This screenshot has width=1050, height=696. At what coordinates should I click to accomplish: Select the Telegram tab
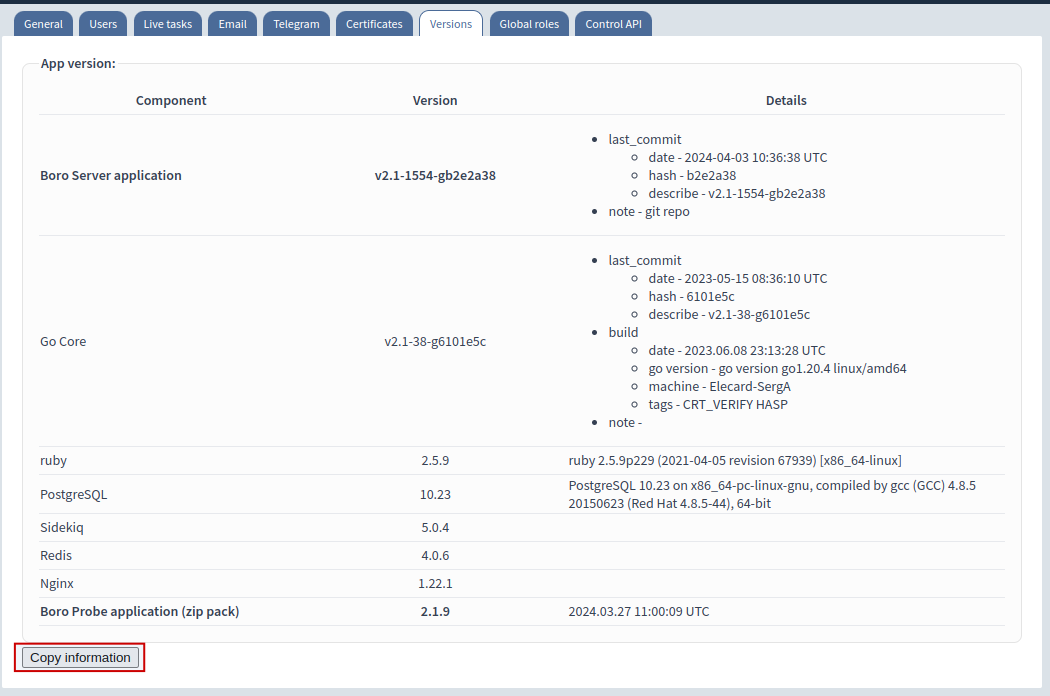pos(296,24)
